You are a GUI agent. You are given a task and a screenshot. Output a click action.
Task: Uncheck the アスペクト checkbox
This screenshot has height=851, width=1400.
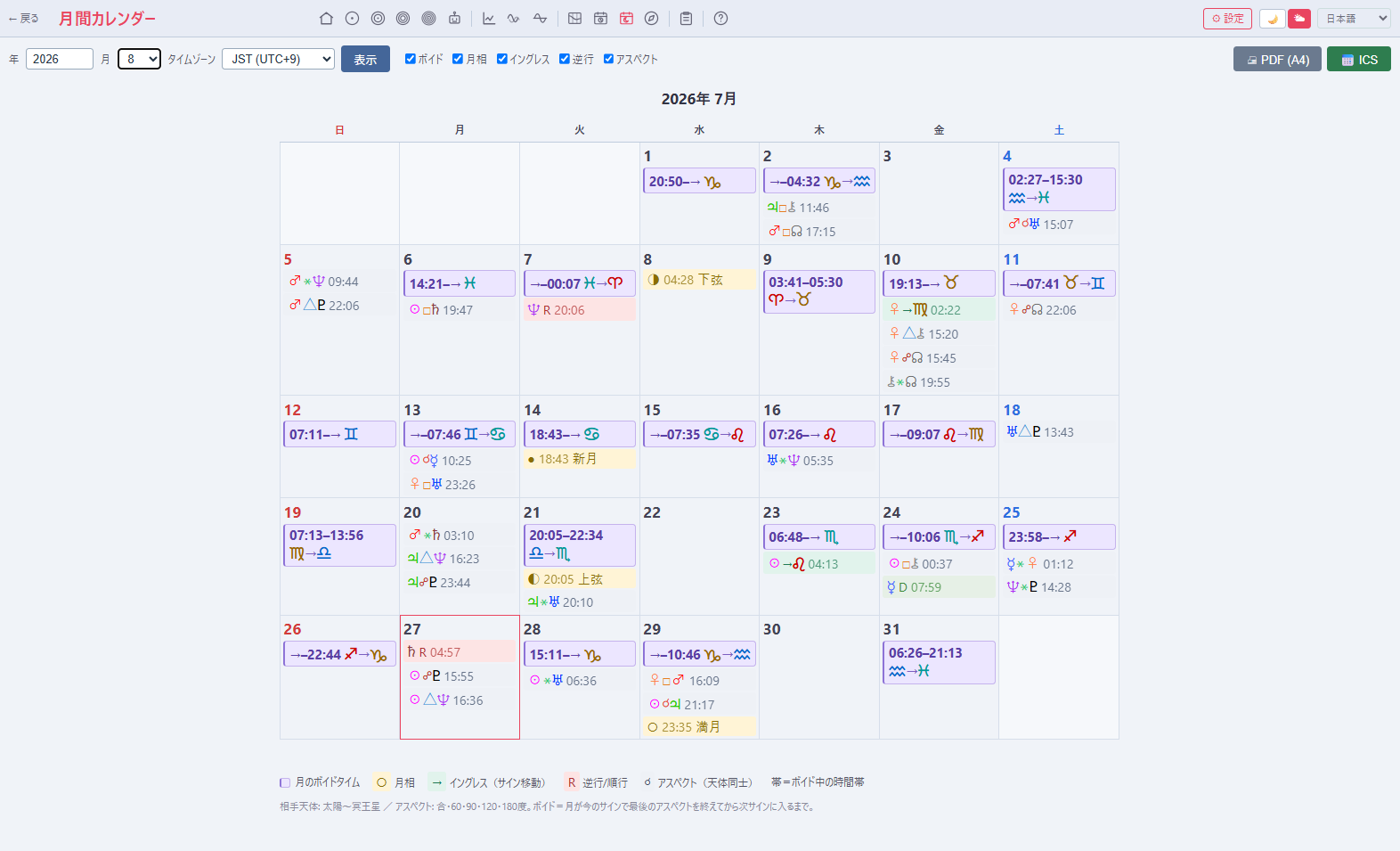point(609,59)
